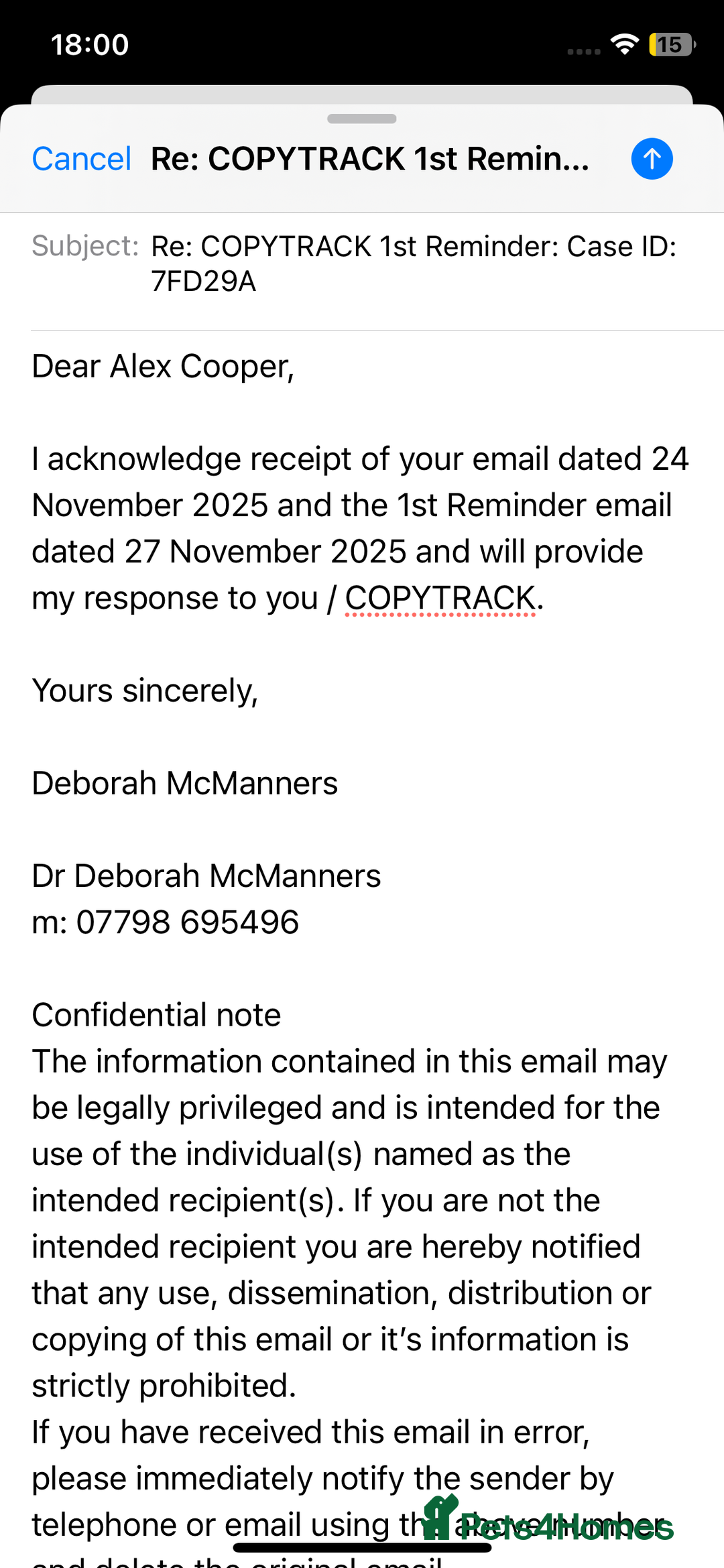Tap the cellular signal dots

(583, 52)
